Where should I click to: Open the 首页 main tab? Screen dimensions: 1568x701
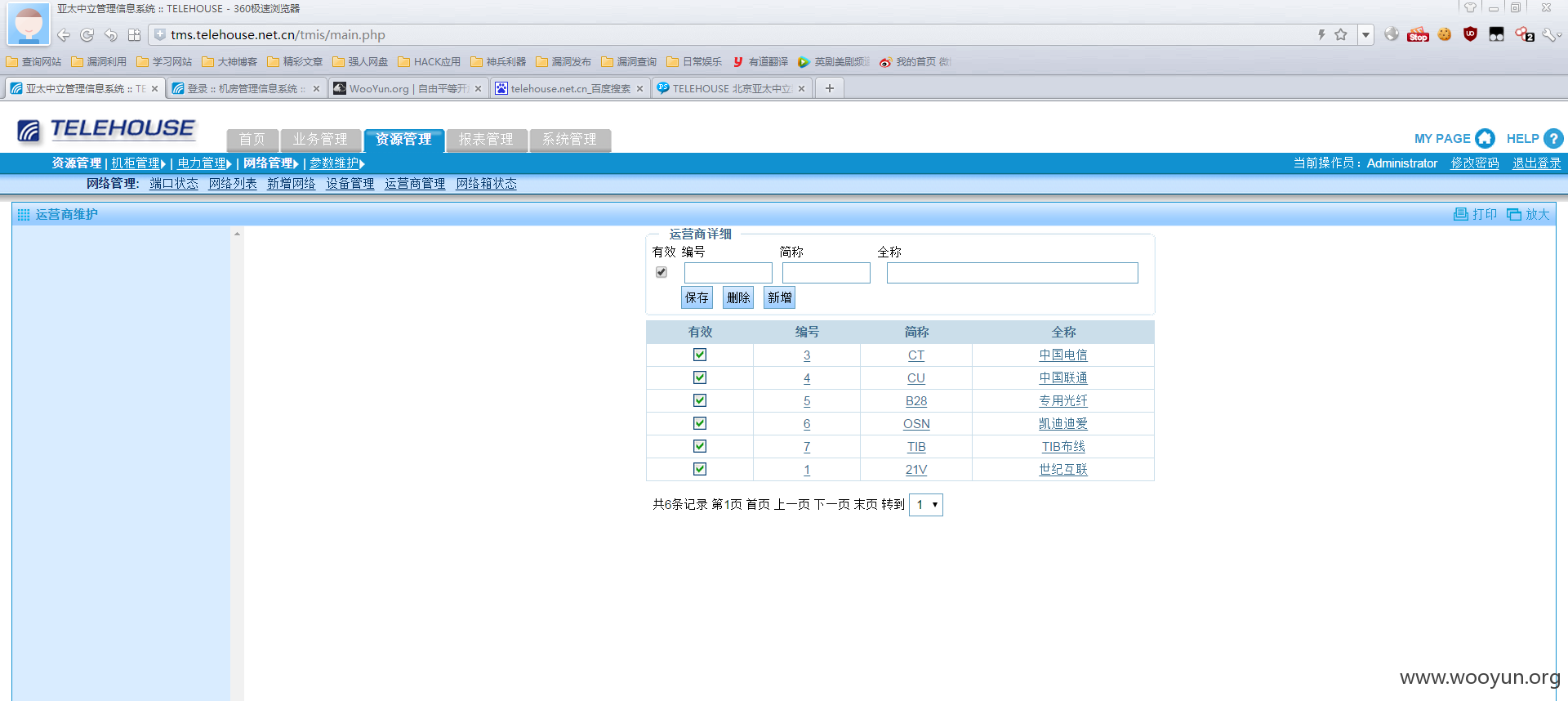point(252,140)
